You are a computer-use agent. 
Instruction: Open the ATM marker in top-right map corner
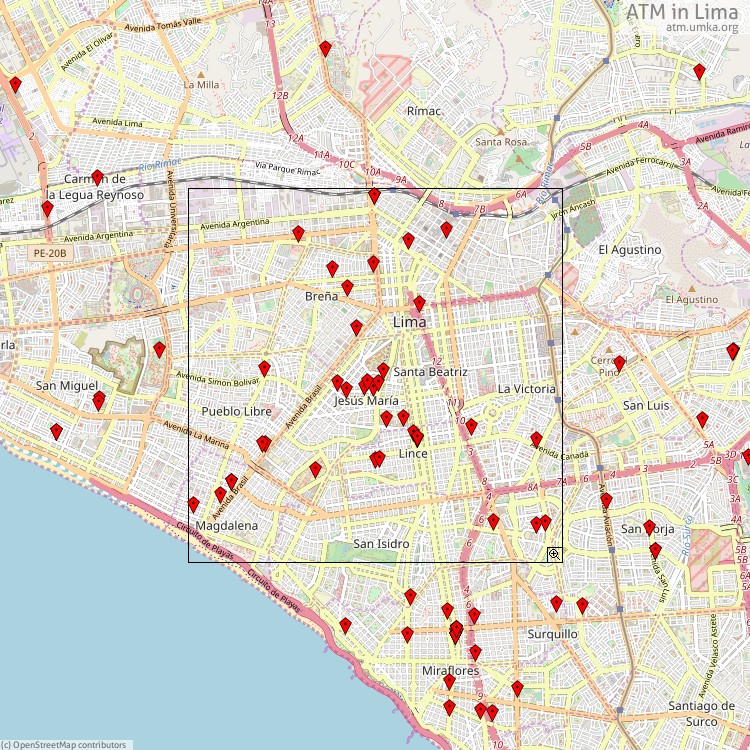[x=700, y=70]
